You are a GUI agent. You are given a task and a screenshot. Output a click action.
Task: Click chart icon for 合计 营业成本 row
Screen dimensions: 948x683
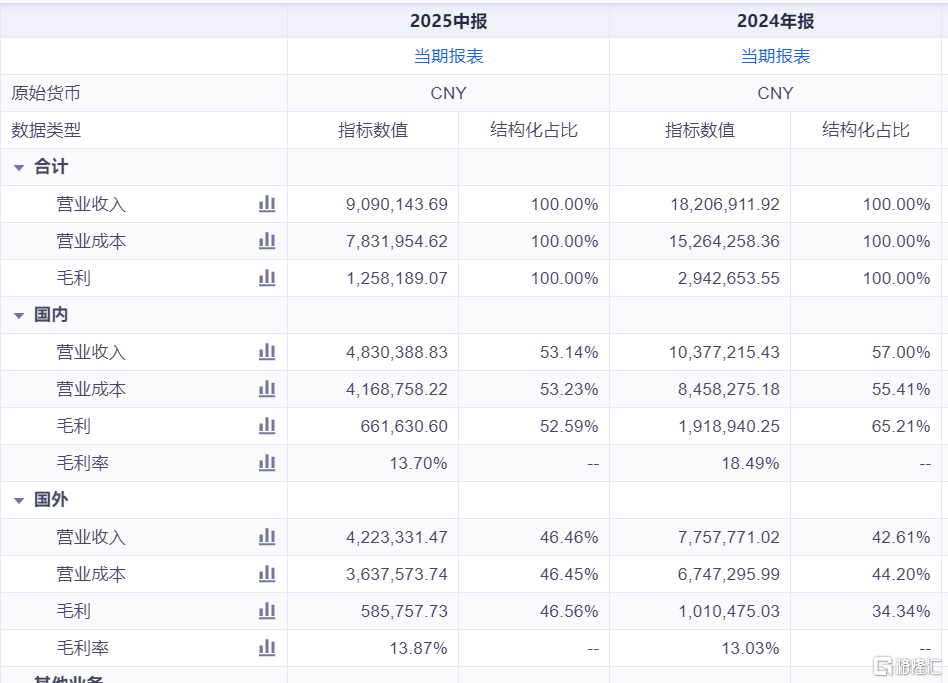click(x=267, y=241)
